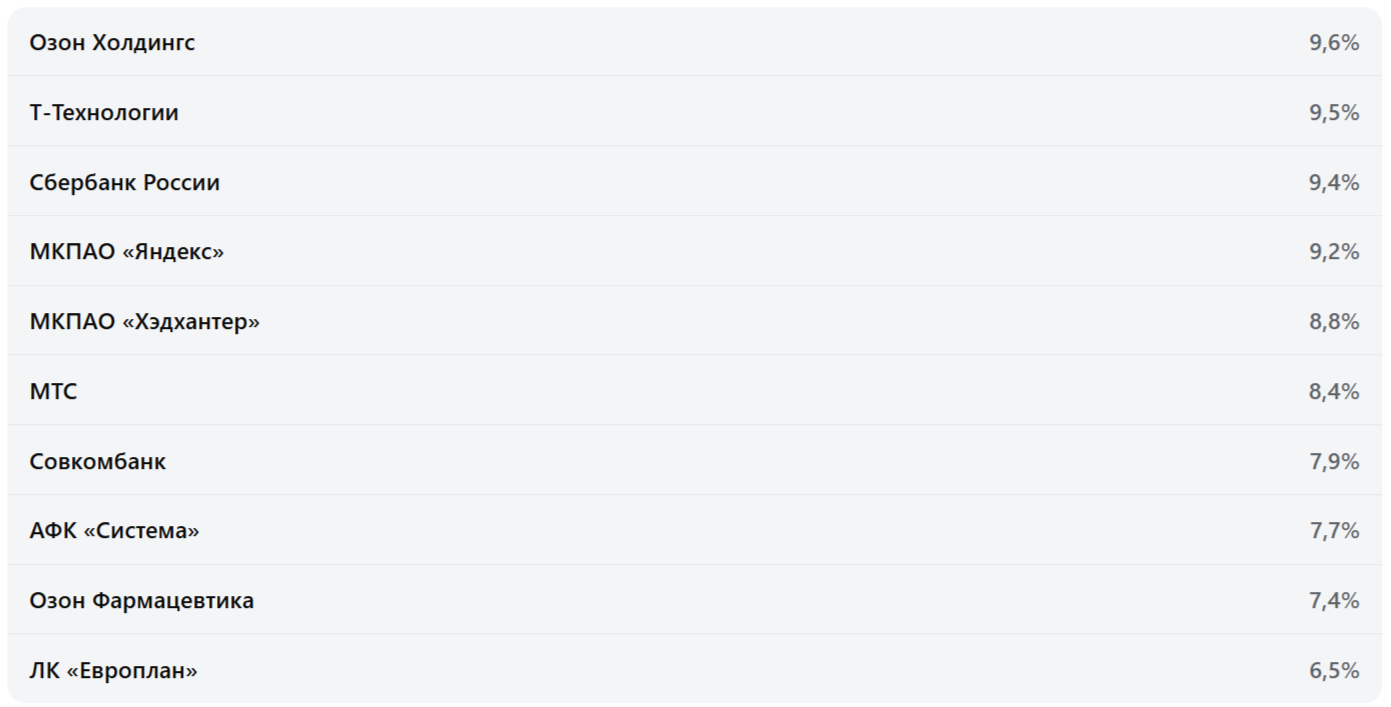
Task: Open the ЛК «Европлан» entry
Action: [x=113, y=670]
